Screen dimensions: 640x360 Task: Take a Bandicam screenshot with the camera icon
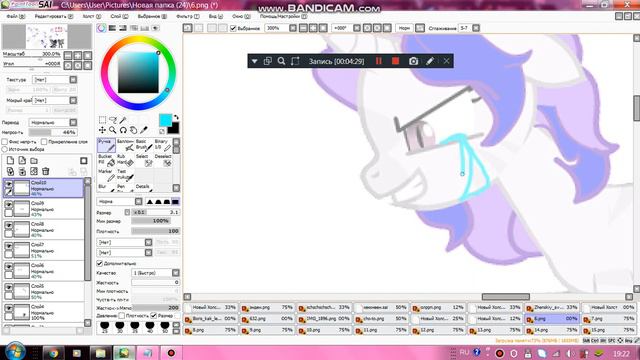coord(413,61)
